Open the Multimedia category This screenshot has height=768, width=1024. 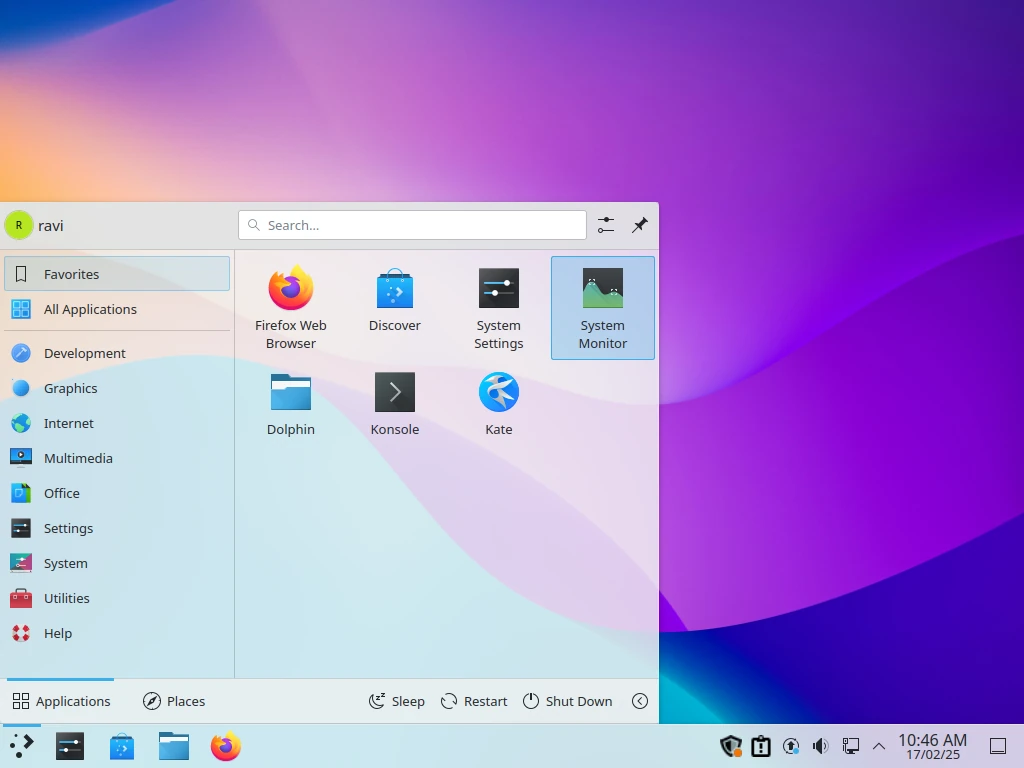pyautogui.click(x=117, y=458)
